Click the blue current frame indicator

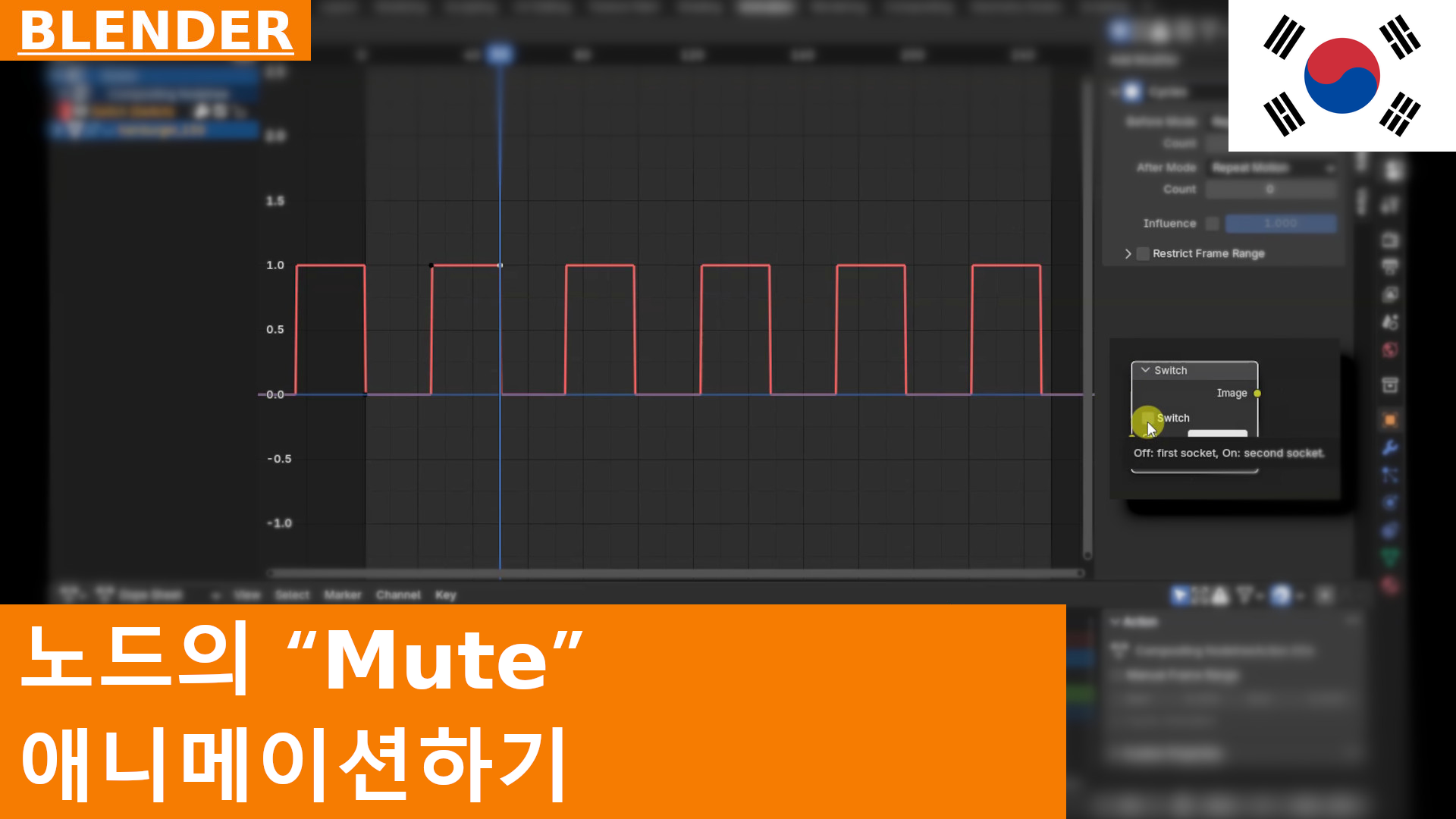tap(500, 55)
